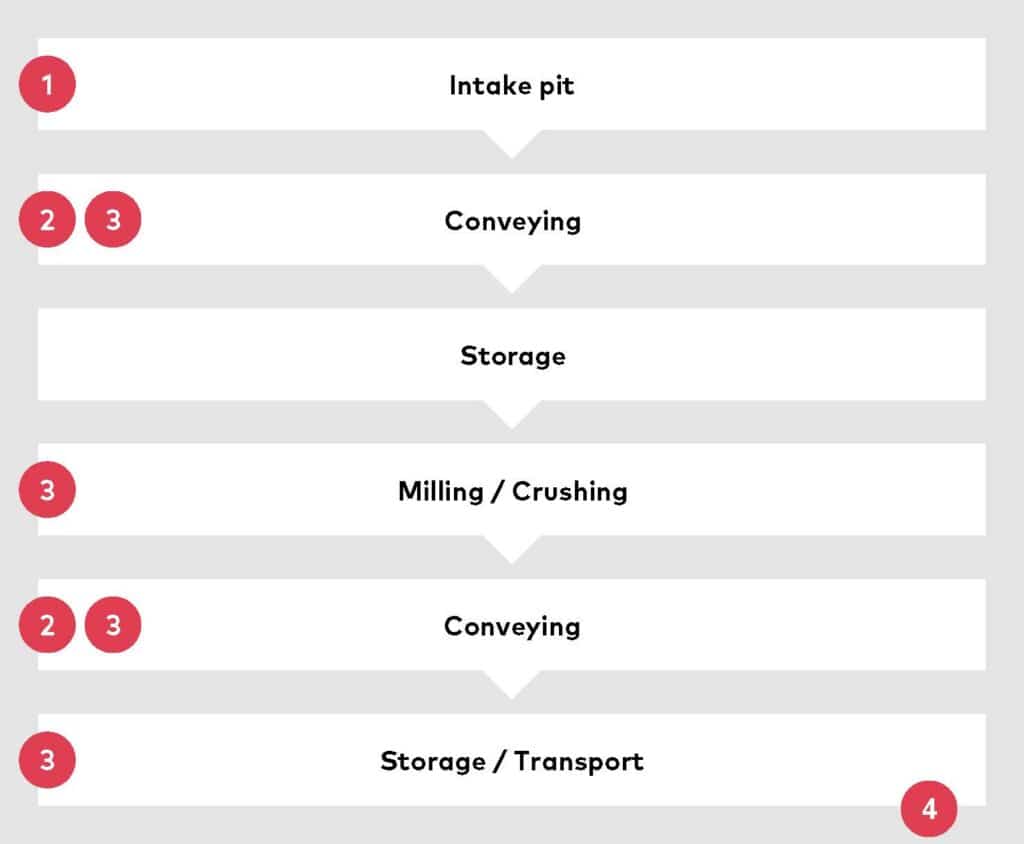
Task: Click the arrow below the Storage step
Action: [512, 414]
